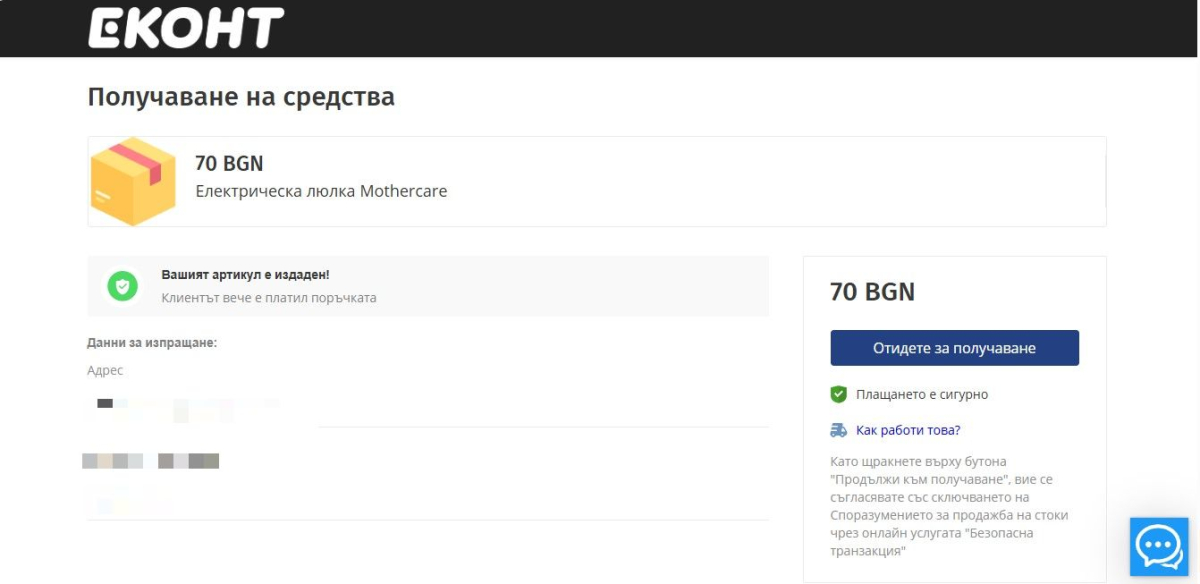
Task: Click the Данни за изпращане label
Action: pos(152,343)
